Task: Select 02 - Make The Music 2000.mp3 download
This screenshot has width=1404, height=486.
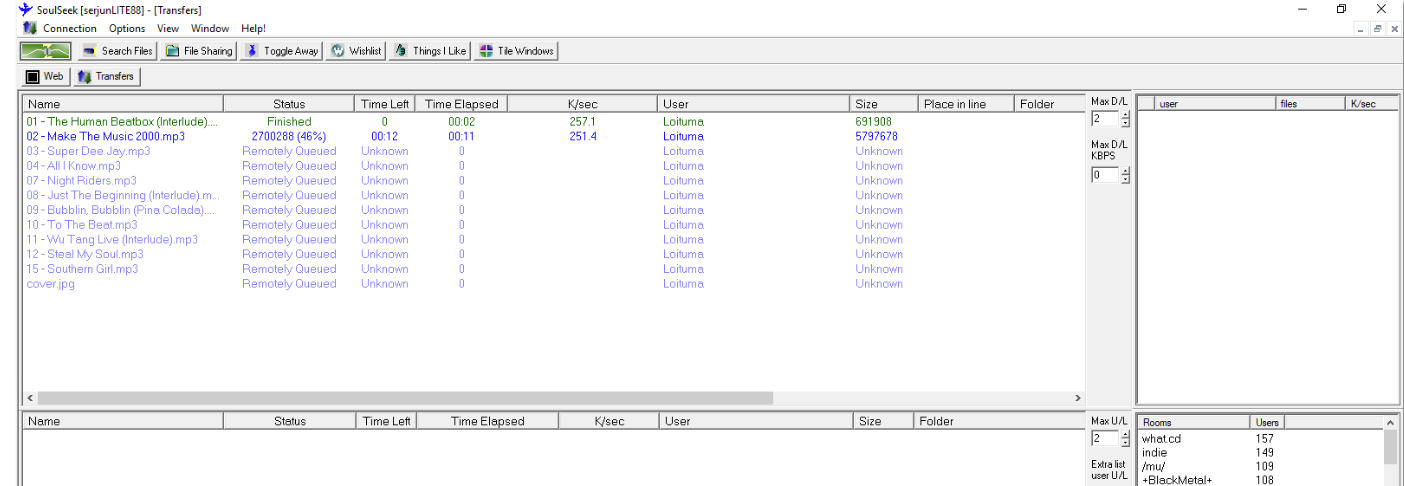Action: pos(105,136)
